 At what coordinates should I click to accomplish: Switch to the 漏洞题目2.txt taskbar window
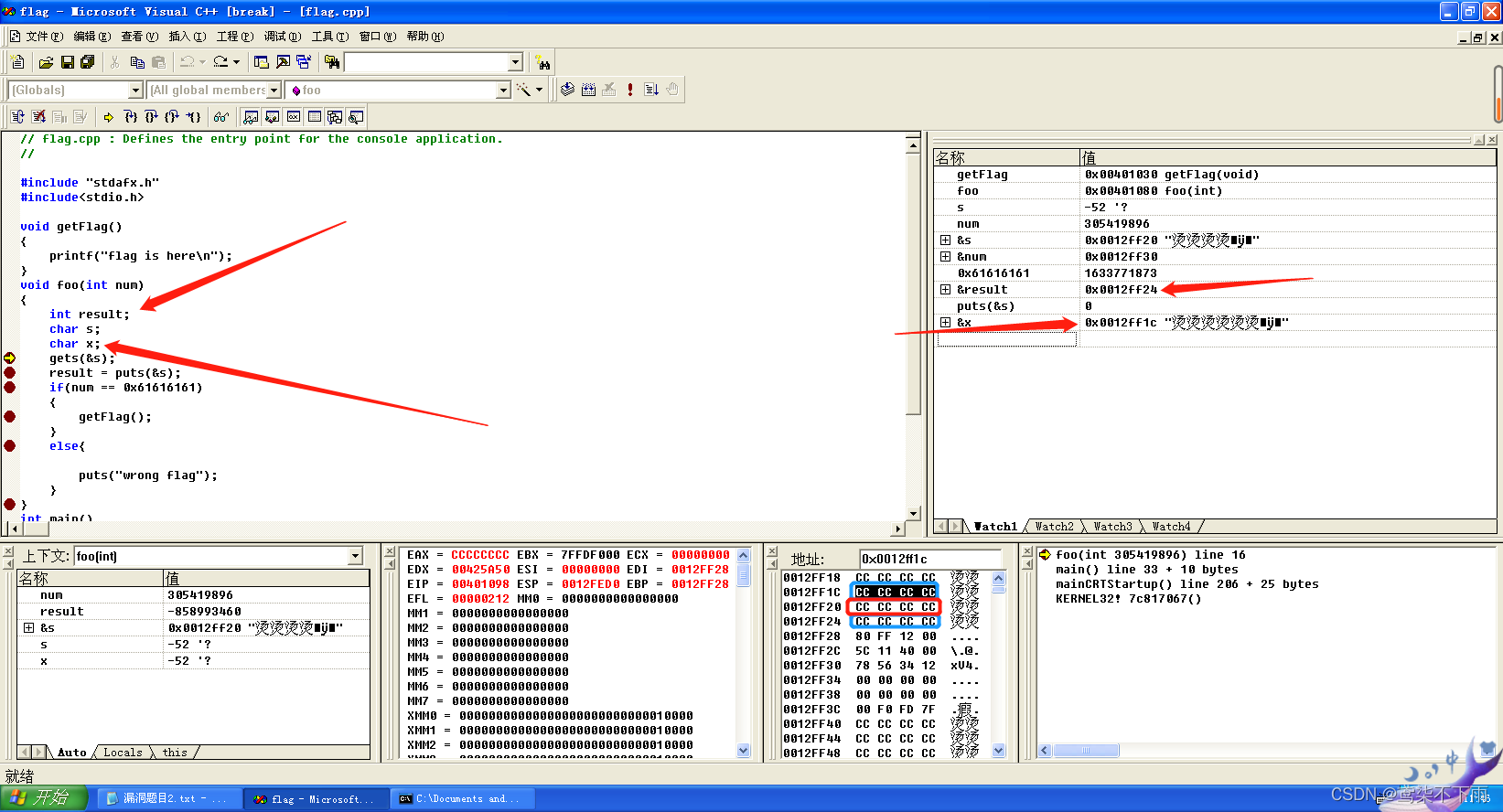click(168, 798)
